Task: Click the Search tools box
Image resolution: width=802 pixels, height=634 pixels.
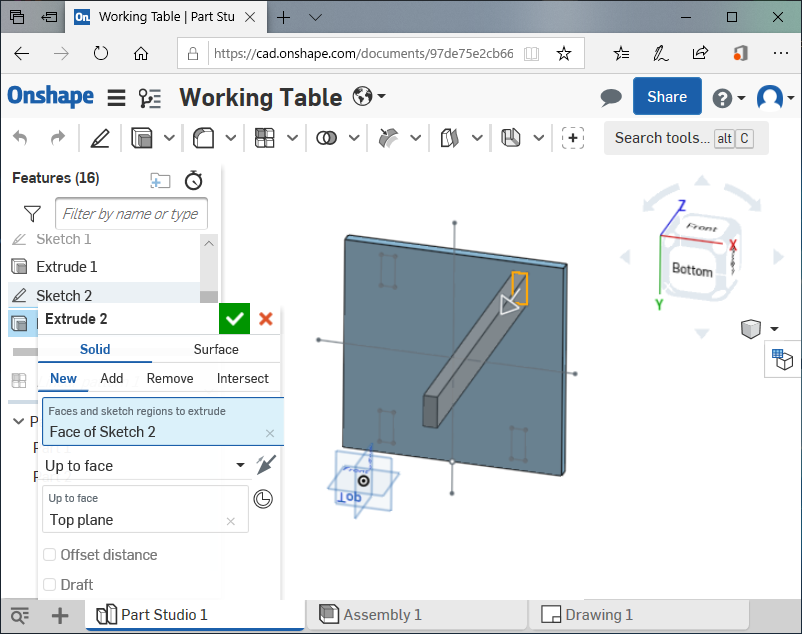Action: (x=686, y=138)
